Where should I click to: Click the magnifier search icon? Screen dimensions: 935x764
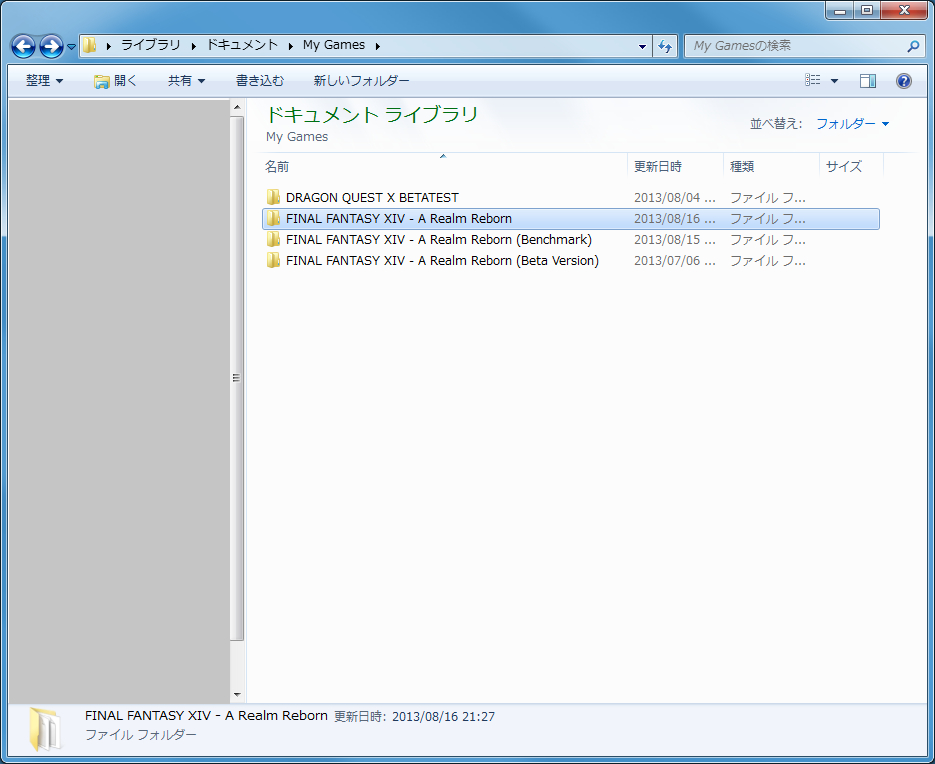[914, 46]
